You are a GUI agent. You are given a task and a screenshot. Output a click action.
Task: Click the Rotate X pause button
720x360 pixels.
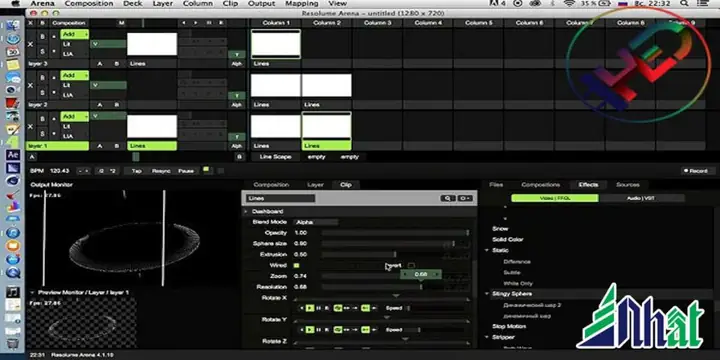click(319, 308)
